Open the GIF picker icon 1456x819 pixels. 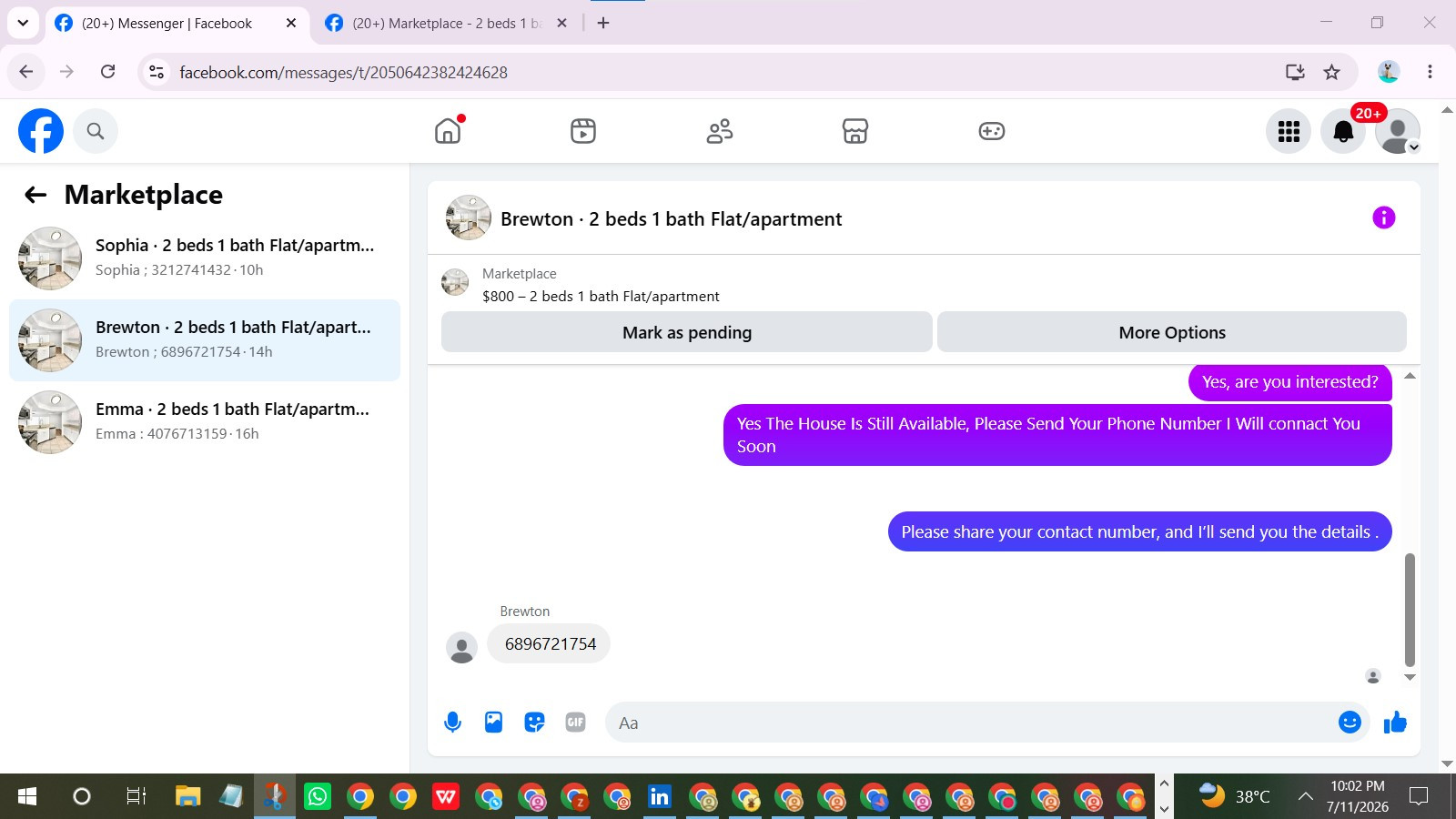pyautogui.click(x=575, y=723)
